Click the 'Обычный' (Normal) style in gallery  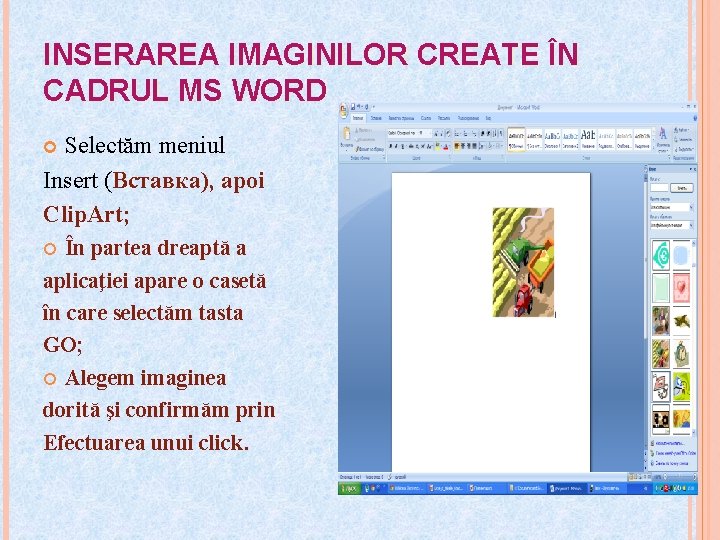516,140
